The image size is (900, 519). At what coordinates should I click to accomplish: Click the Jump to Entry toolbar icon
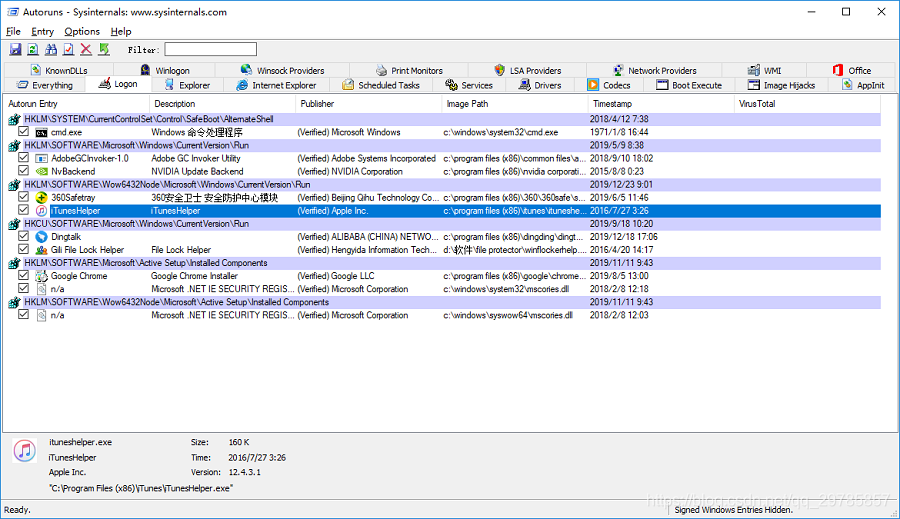coord(104,49)
